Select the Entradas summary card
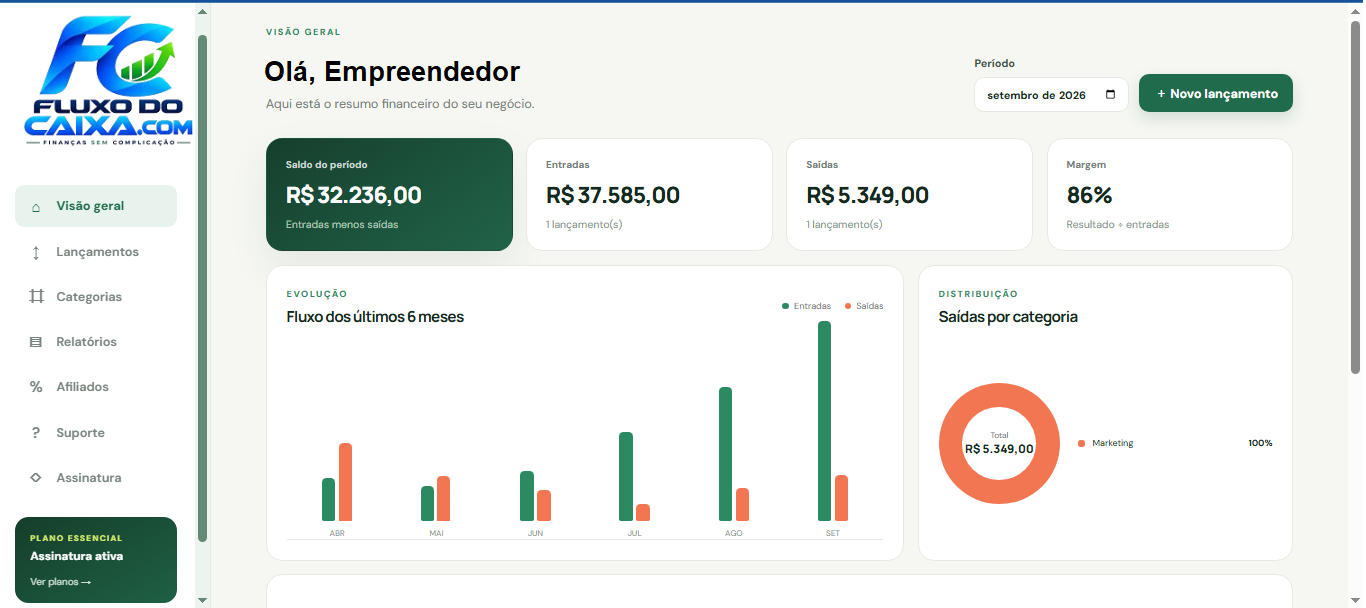This screenshot has height=608, width=1366. coord(649,194)
